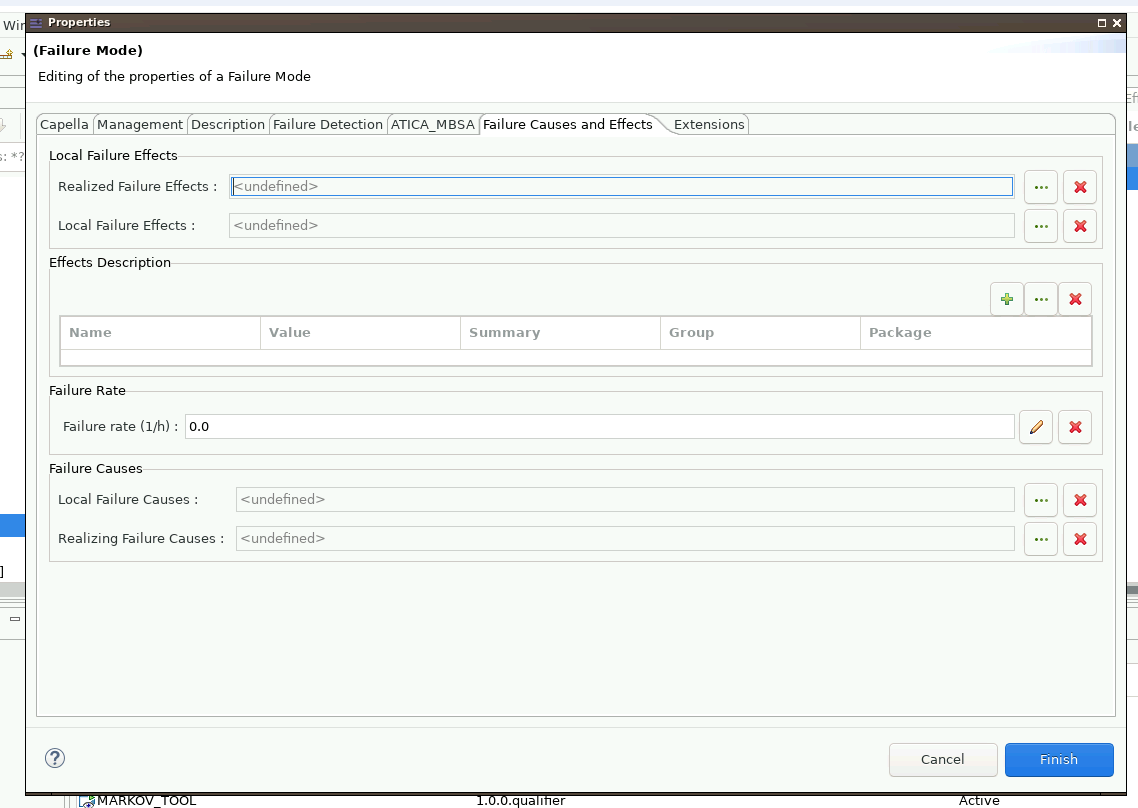Edit the Failure rate with pencil icon
The height and width of the screenshot is (808, 1138).
1036,427
